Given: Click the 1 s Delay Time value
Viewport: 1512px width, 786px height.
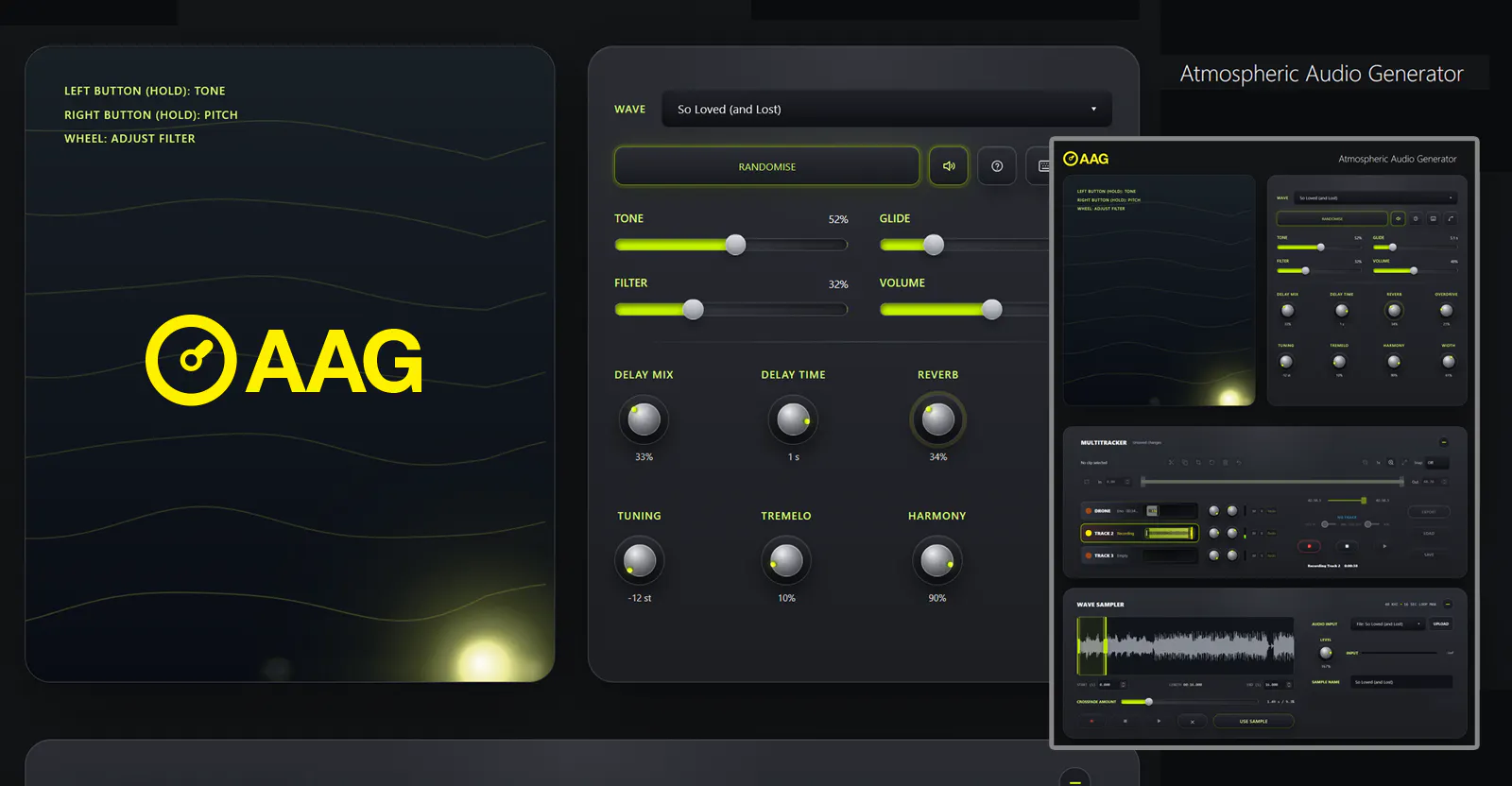Looking at the screenshot, I should (794, 457).
